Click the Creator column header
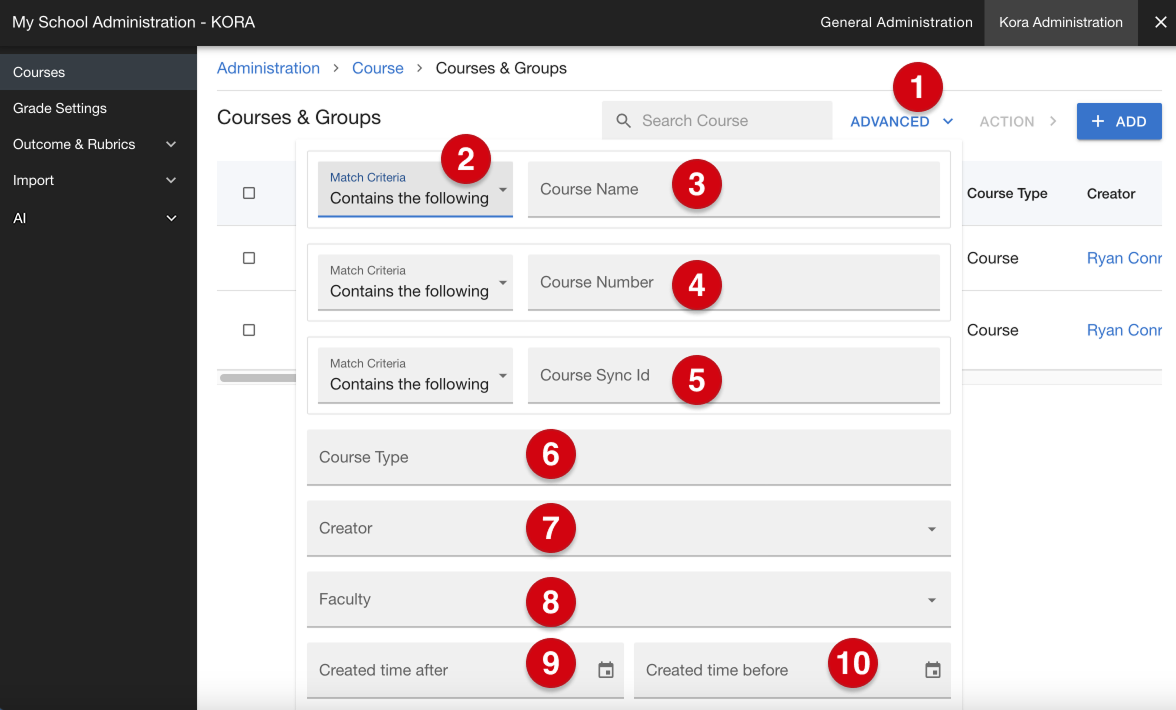The height and width of the screenshot is (710, 1176). [1111, 193]
